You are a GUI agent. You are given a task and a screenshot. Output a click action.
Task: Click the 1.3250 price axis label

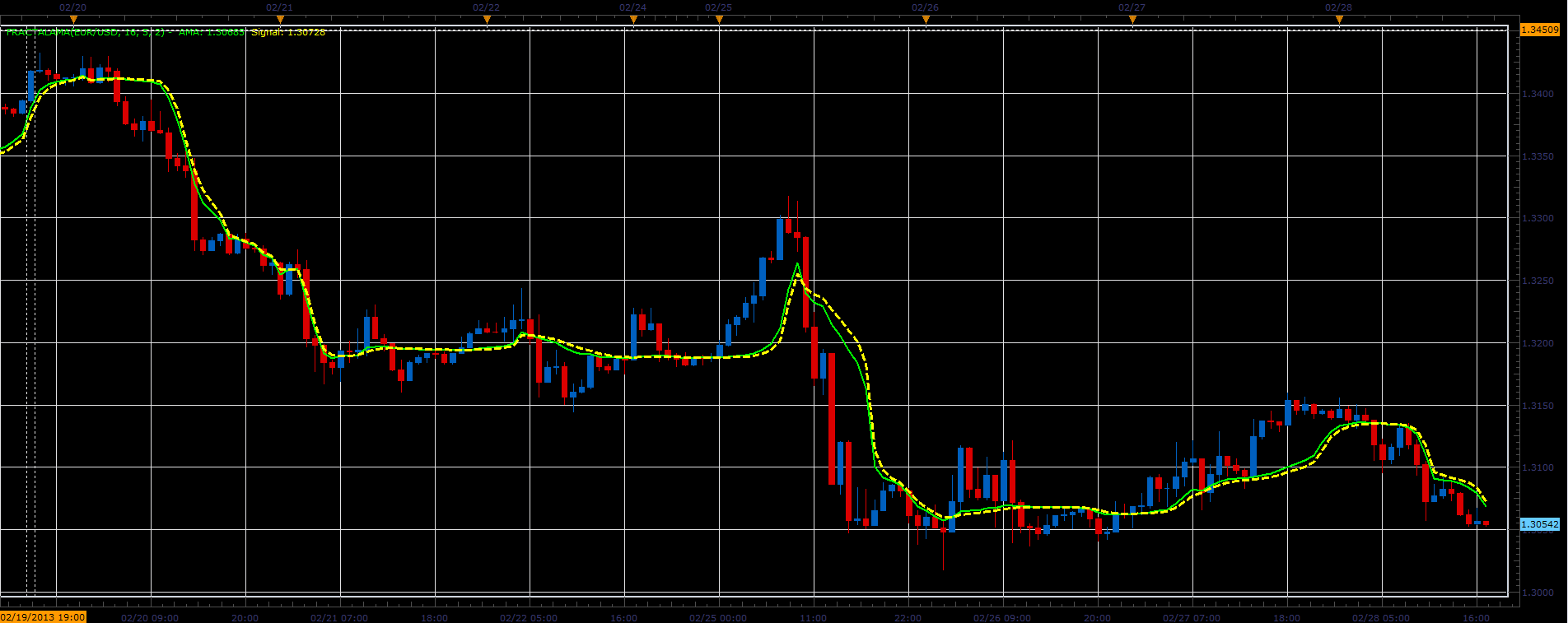[1539, 281]
